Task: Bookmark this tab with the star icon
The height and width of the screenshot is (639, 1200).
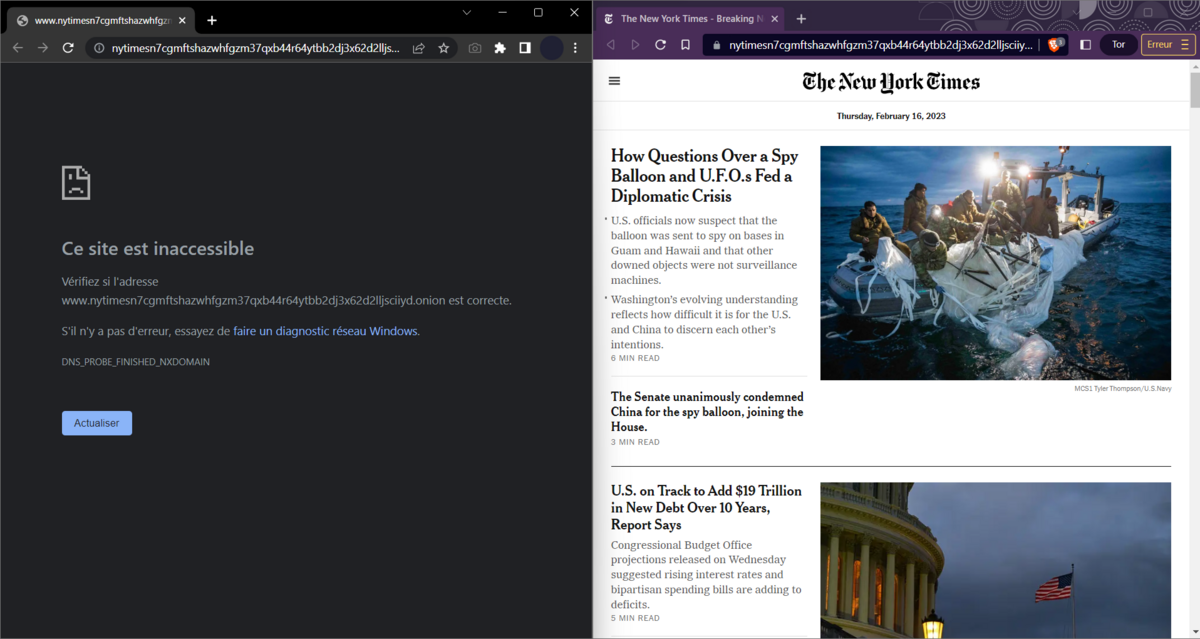Action: (x=443, y=47)
